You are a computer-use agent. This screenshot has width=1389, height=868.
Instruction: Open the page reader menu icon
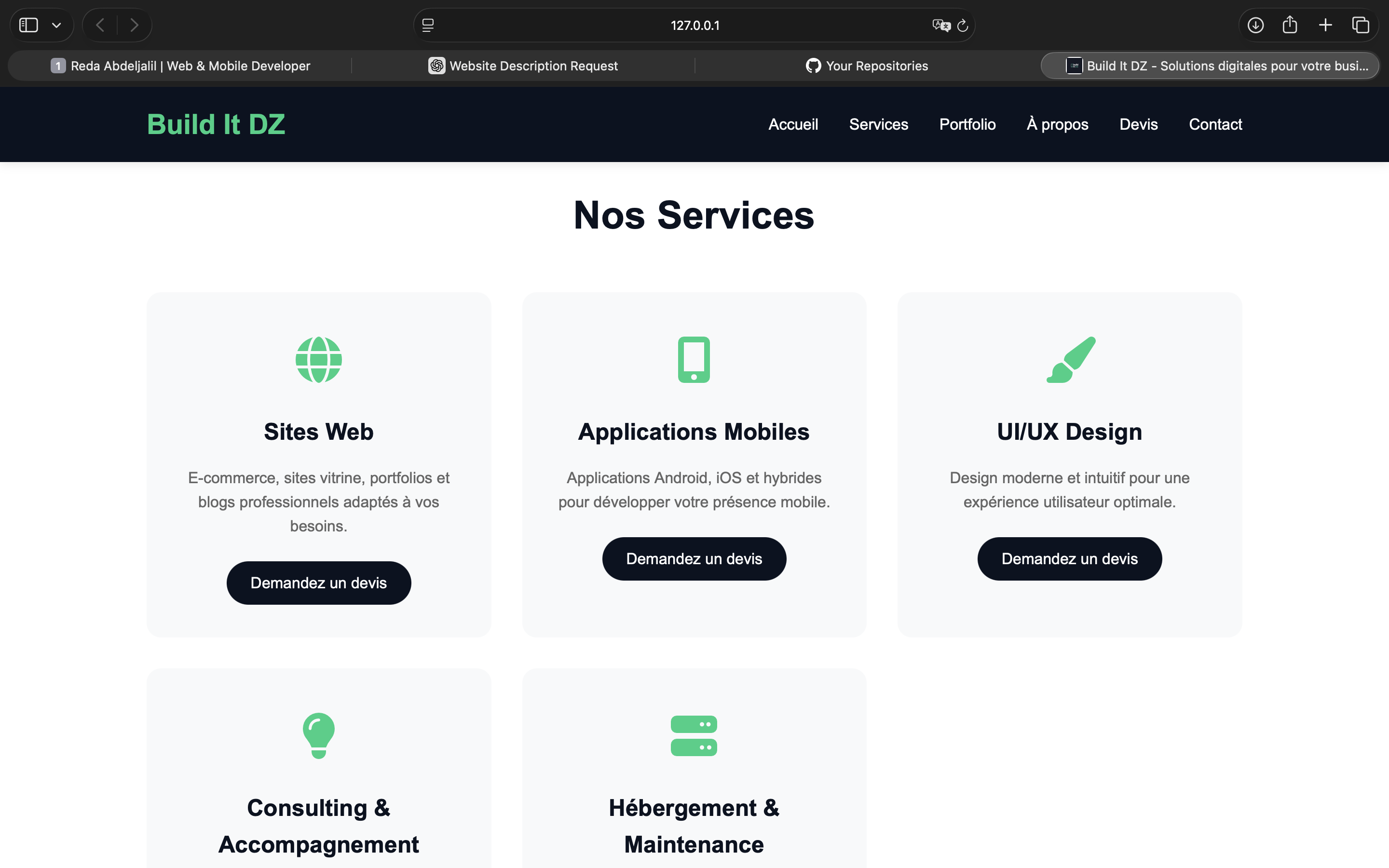(x=428, y=25)
